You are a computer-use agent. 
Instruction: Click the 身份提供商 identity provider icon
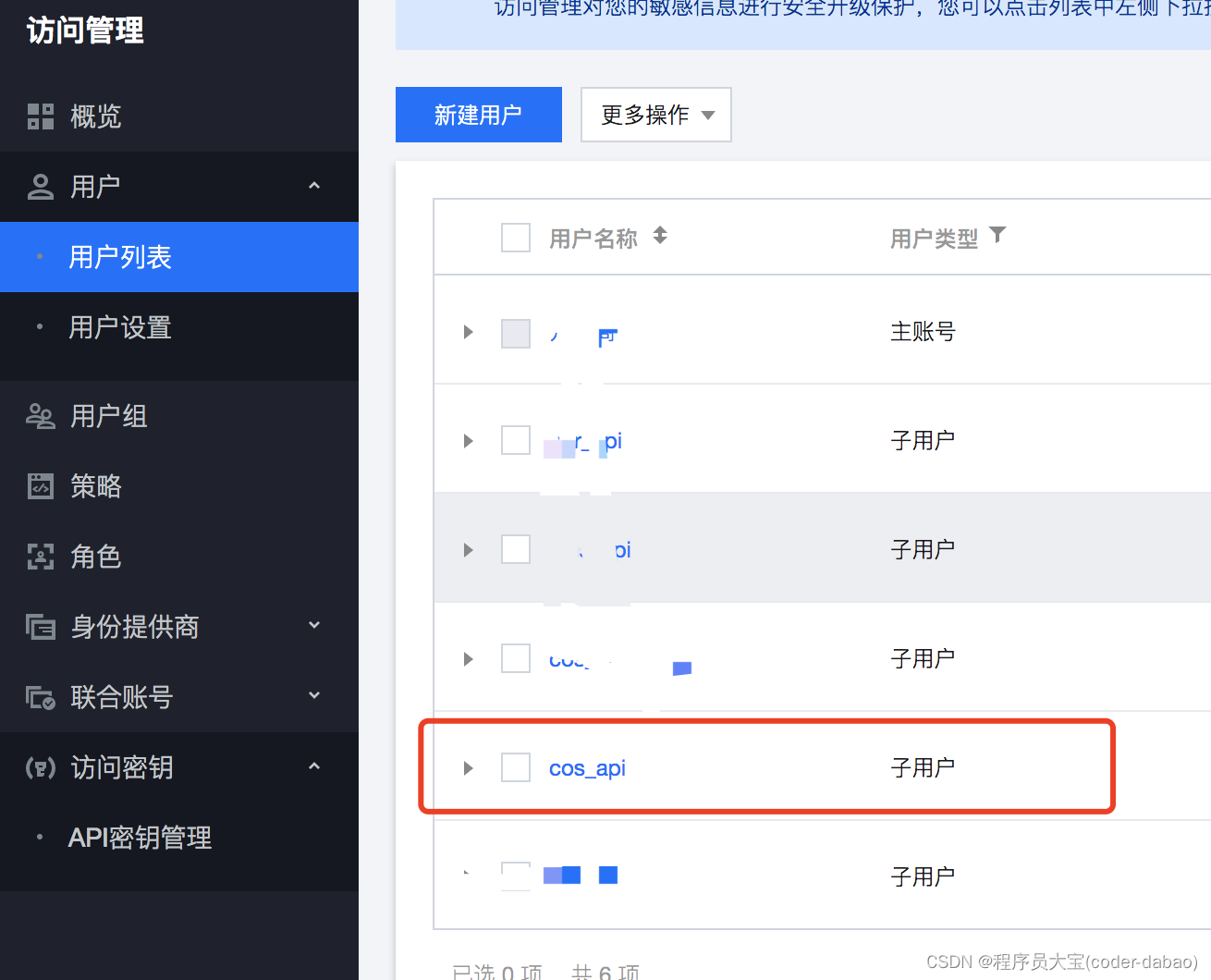pyautogui.click(x=41, y=626)
